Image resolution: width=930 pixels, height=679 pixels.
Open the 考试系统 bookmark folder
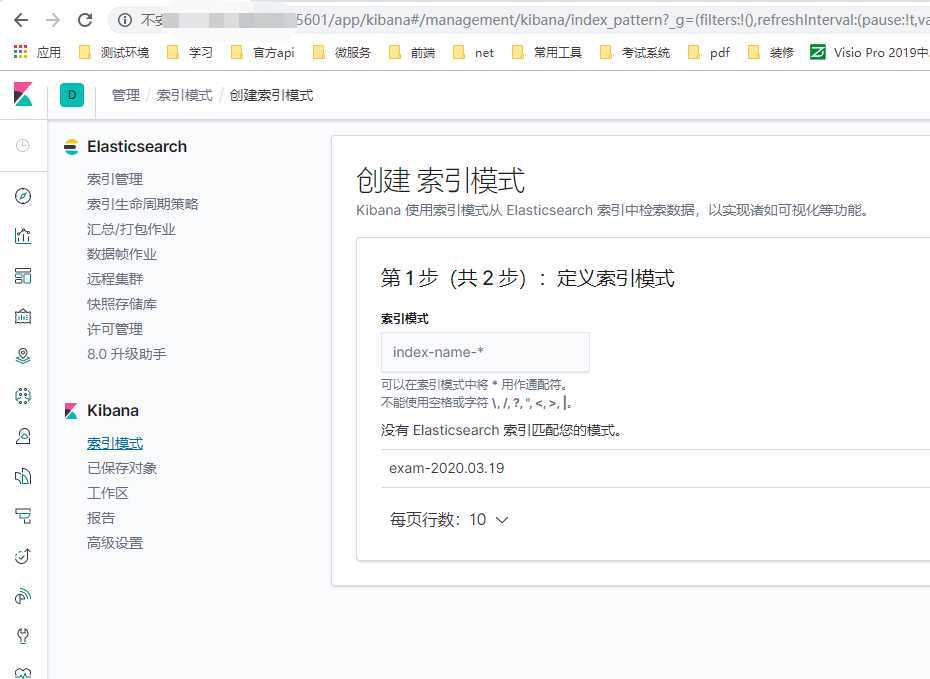[x=635, y=52]
